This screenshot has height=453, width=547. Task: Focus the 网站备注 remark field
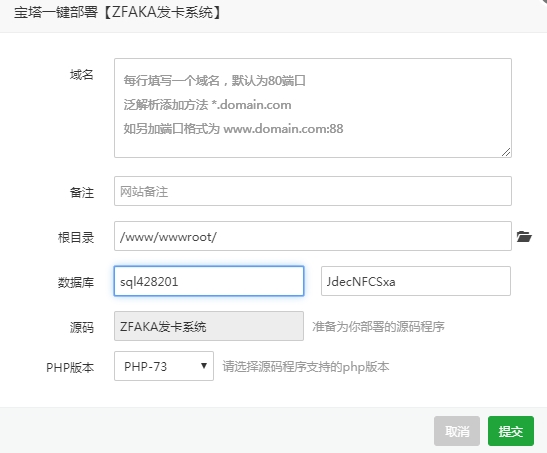[x=313, y=191]
